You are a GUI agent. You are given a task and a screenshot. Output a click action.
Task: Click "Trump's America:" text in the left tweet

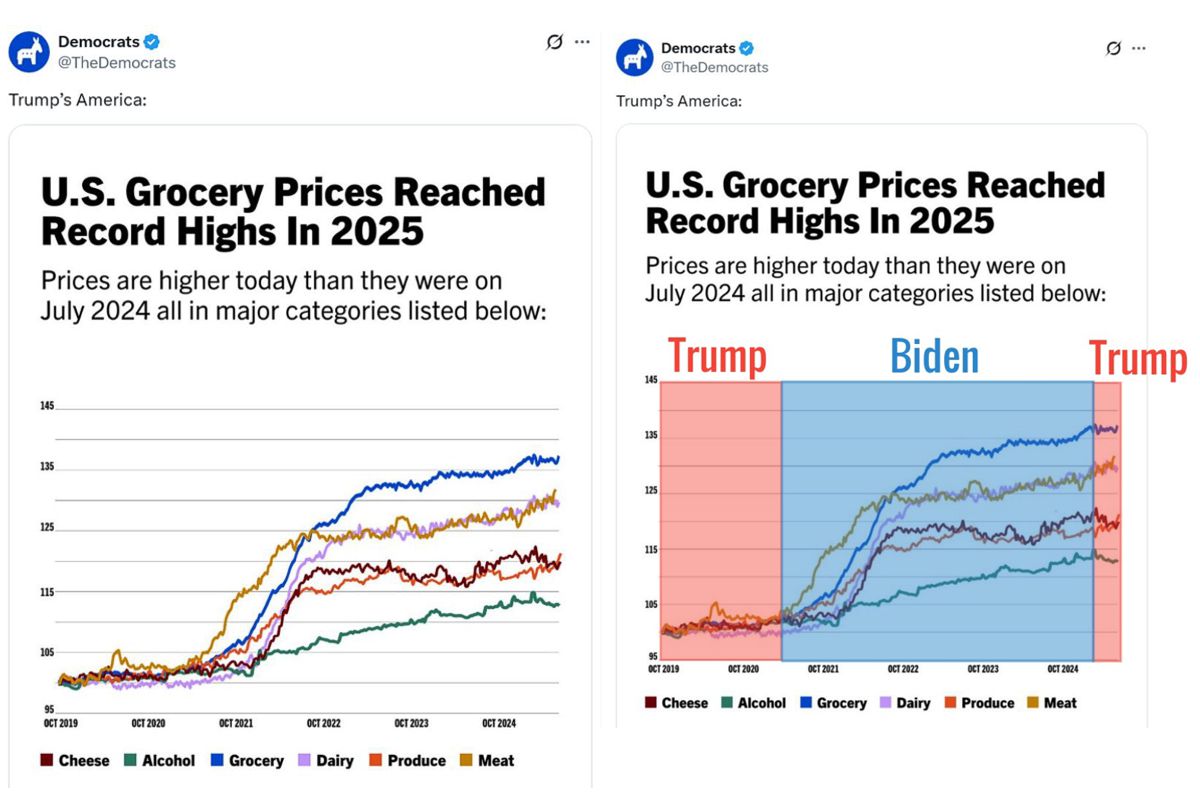pos(77,100)
